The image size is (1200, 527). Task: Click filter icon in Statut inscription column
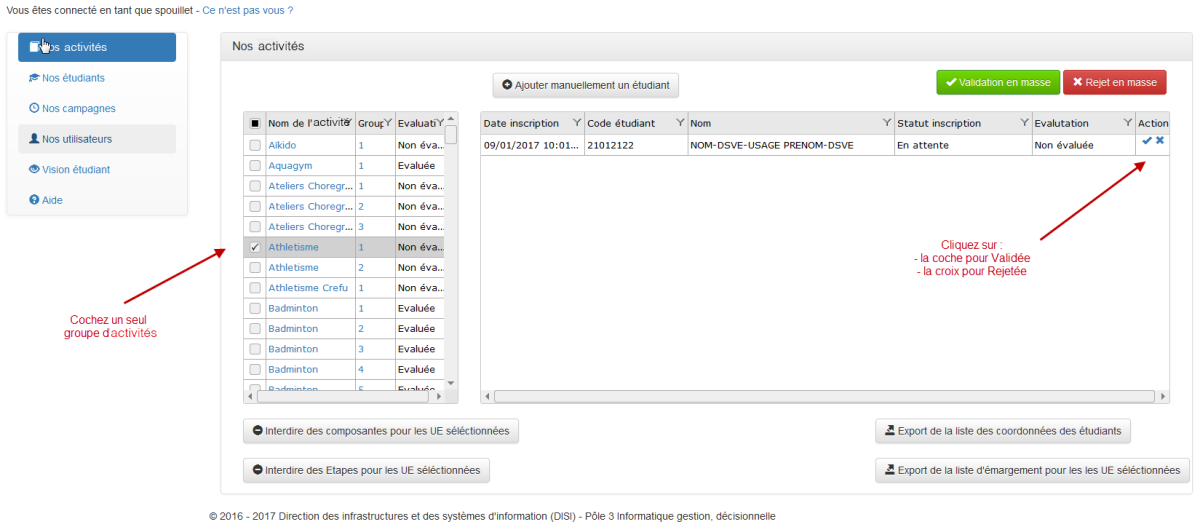pyautogui.click(x=1025, y=123)
